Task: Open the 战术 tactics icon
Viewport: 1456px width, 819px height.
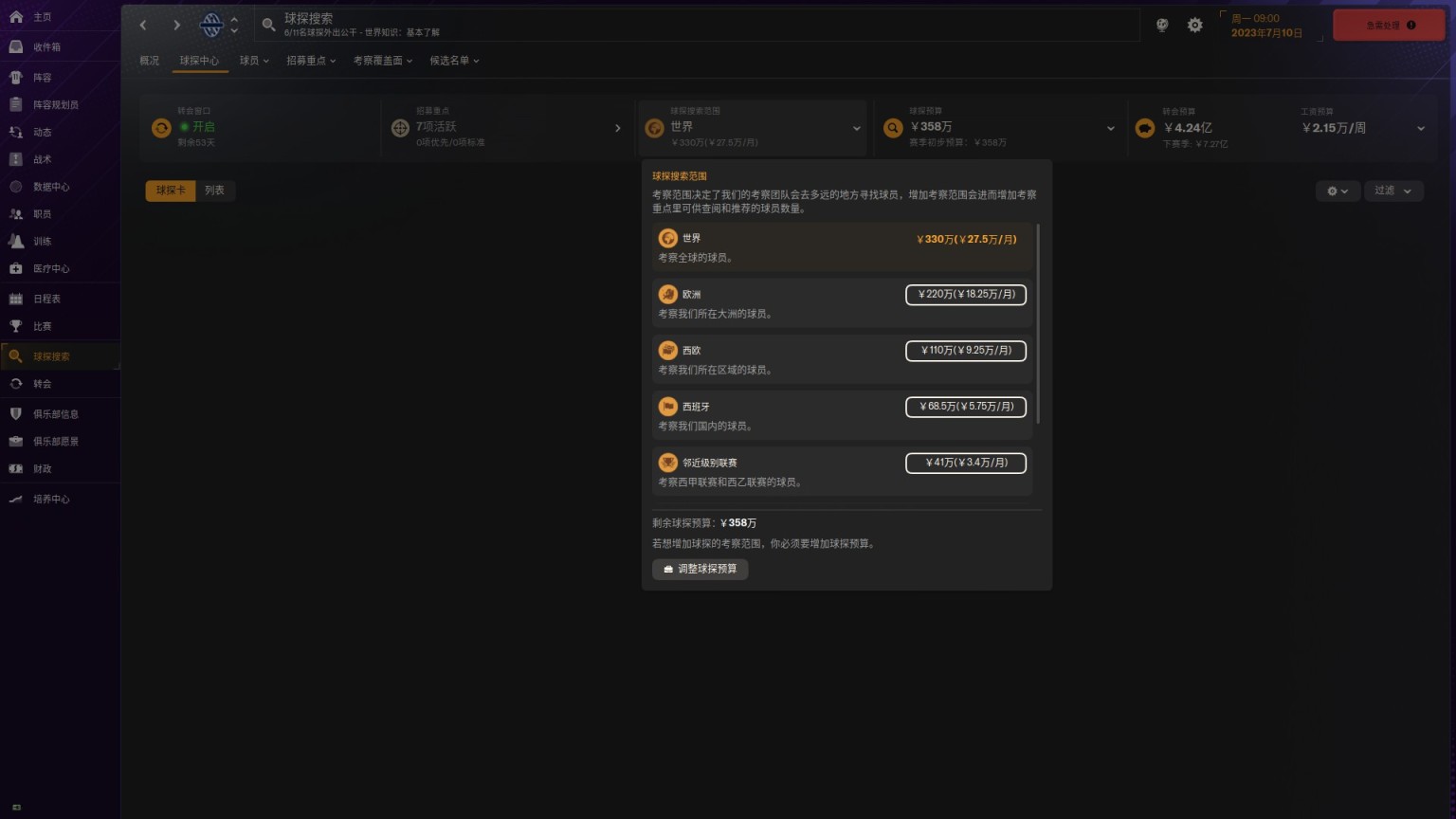Action: tap(15, 159)
